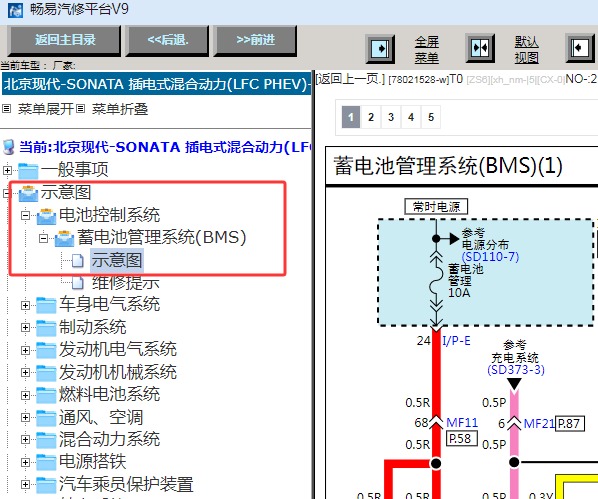Click the left-arrow panel icon after 默认视图

tap(580, 48)
